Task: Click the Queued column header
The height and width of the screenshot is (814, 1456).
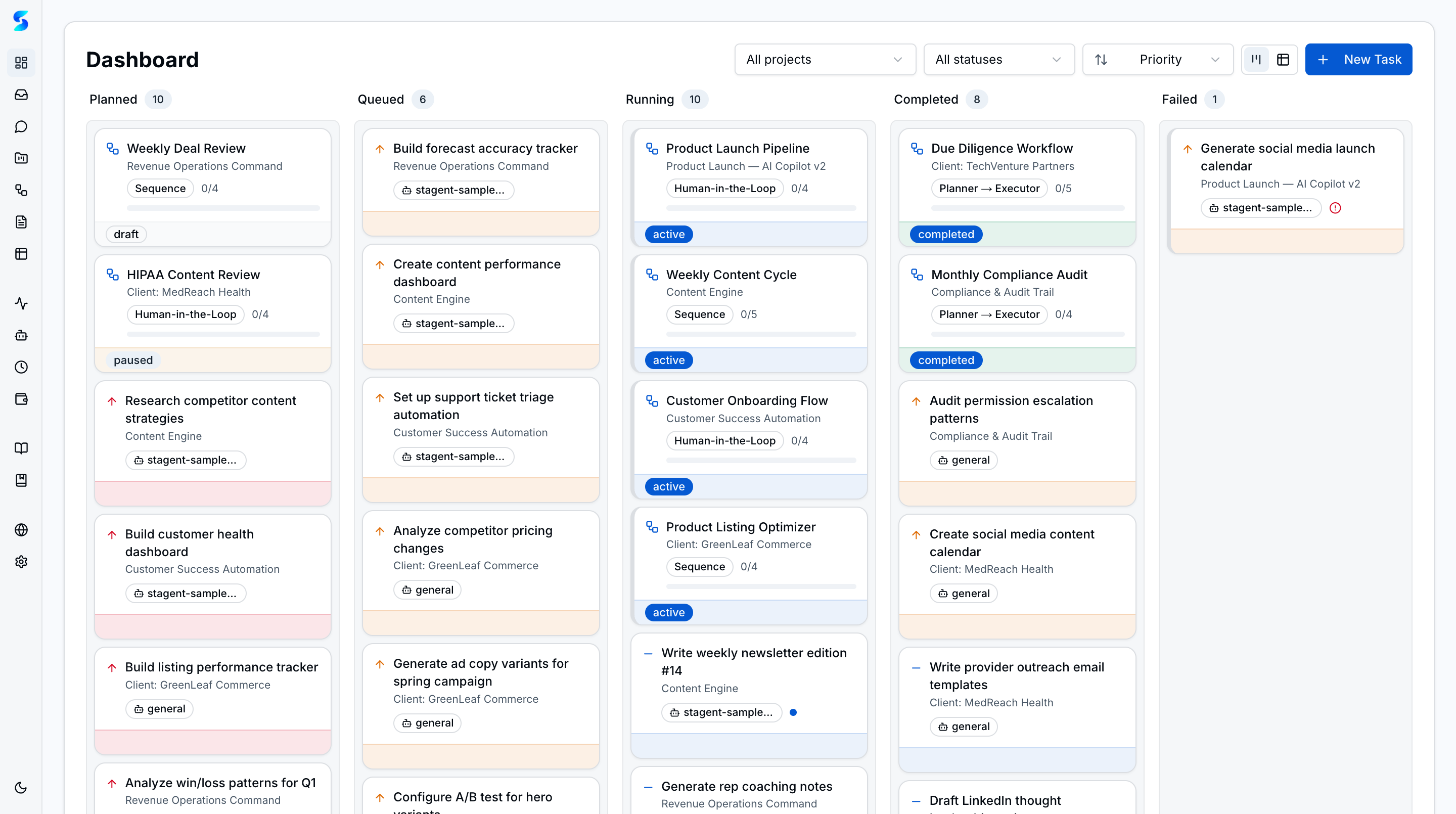Action: (x=380, y=100)
